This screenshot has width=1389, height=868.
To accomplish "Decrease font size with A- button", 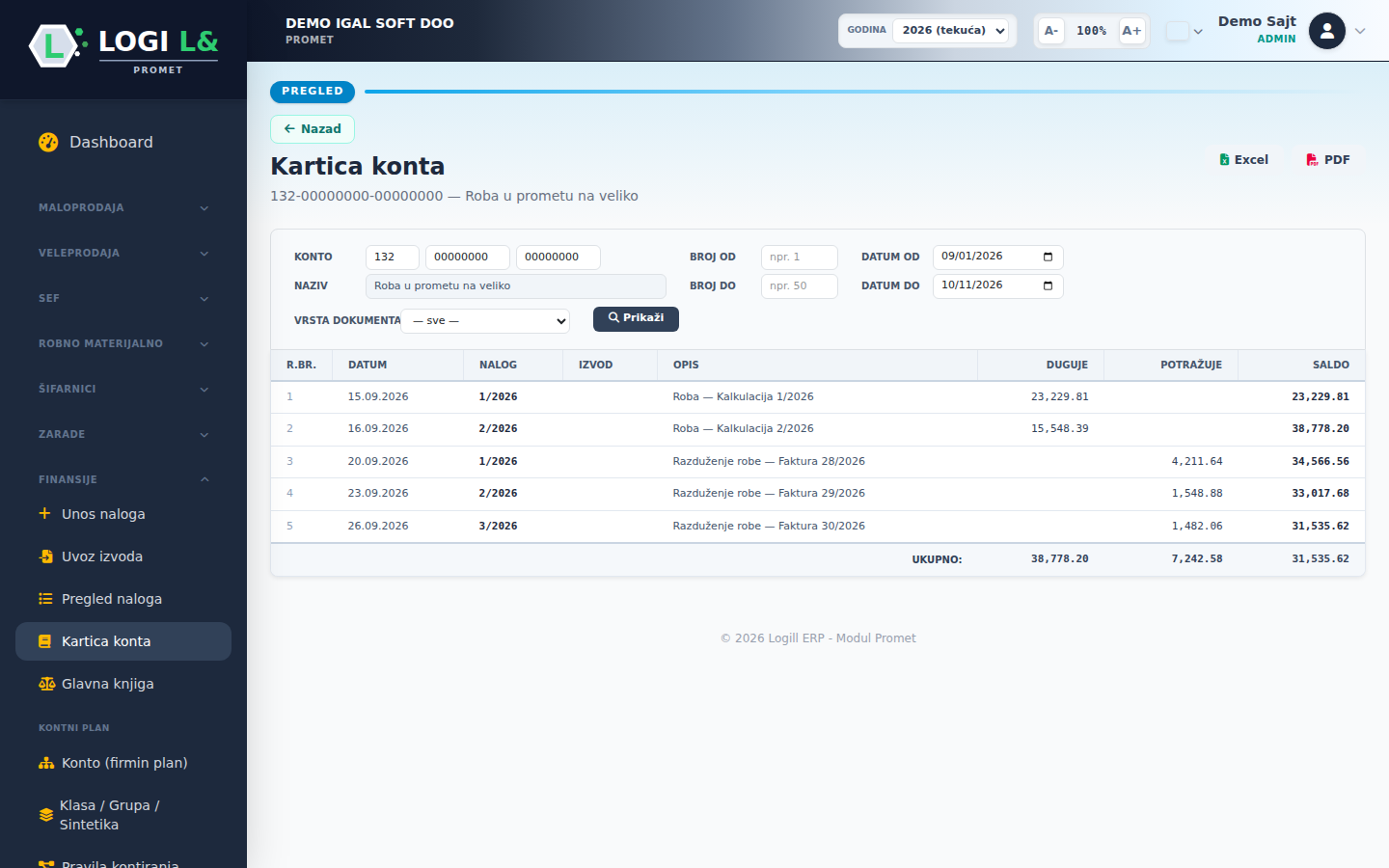I will coord(1051,31).
